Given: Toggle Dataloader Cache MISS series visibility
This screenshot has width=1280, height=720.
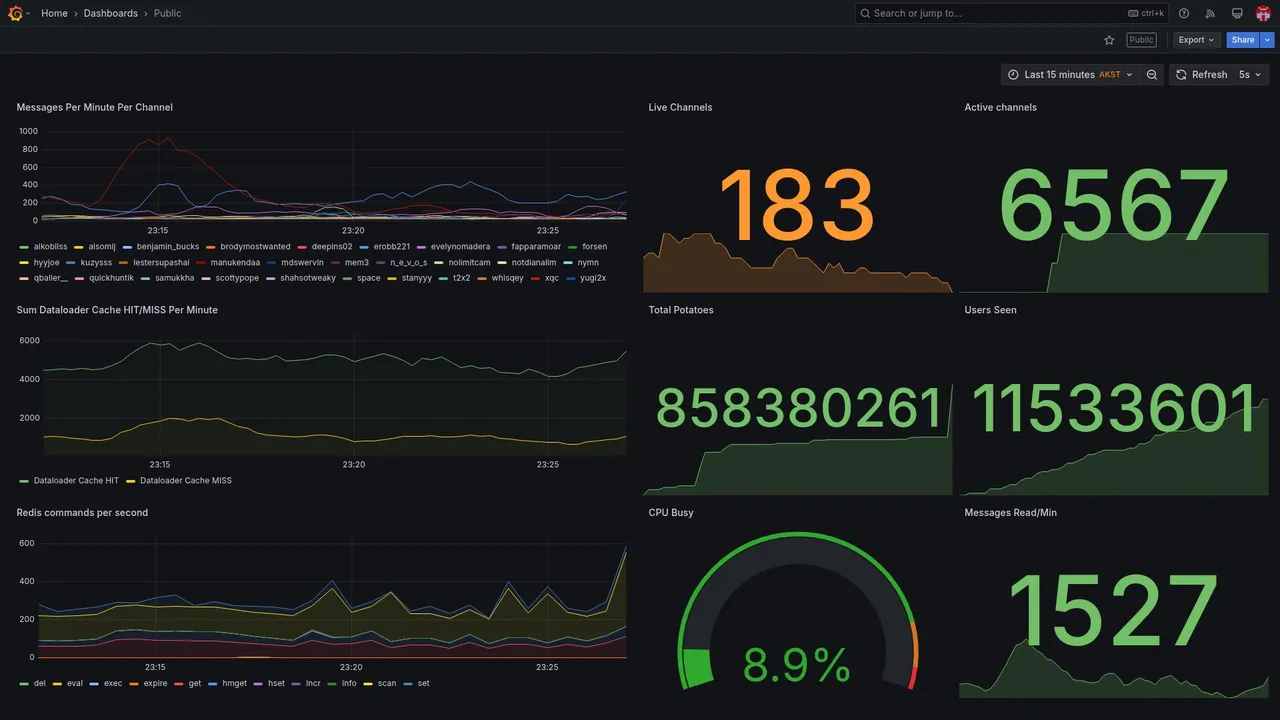Looking at the screenshot, I should coord(179,481).
